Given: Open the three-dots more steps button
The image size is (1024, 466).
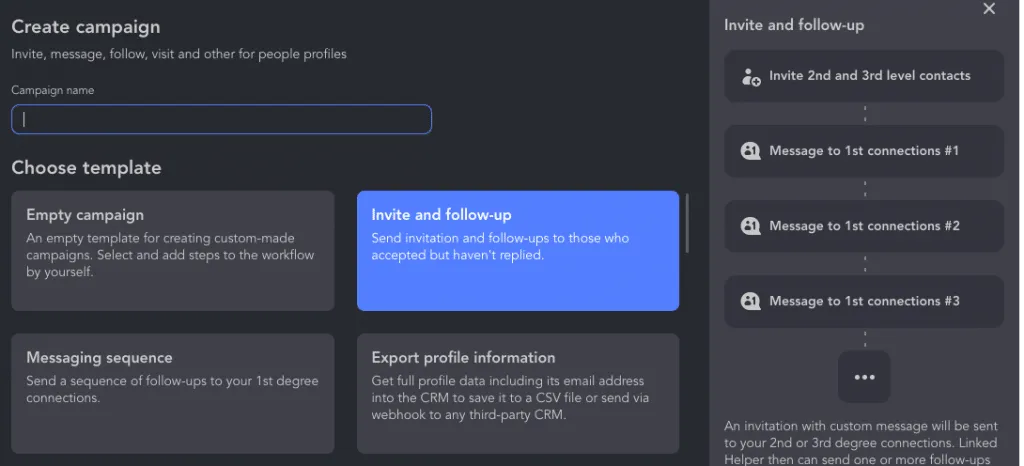Looking at the screenshot, I should click(x=864, y=377).
